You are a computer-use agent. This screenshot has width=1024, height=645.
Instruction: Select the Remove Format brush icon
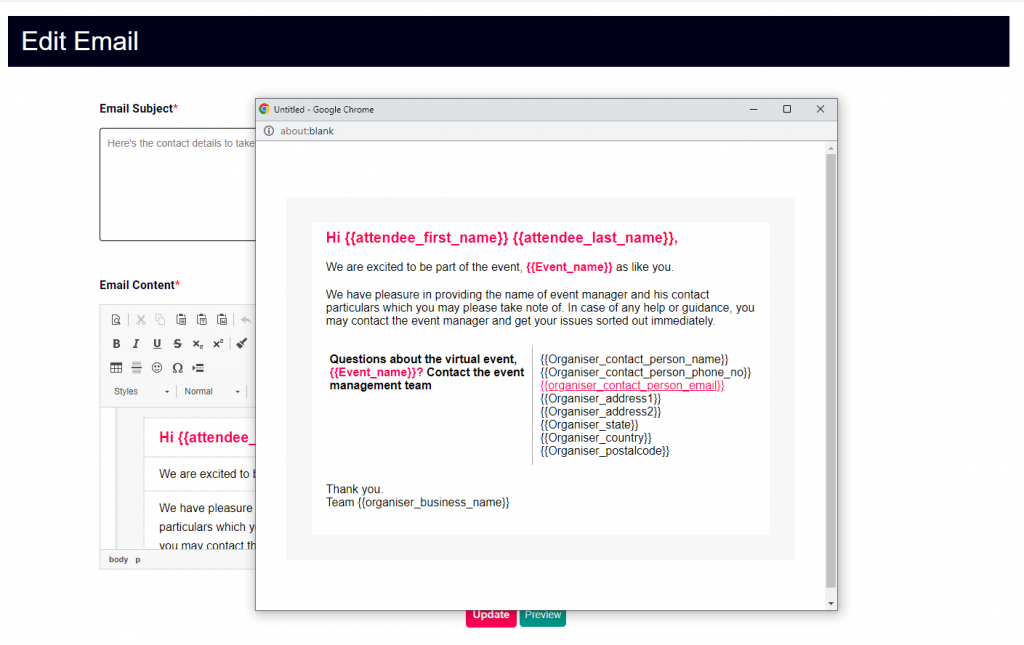242,343
